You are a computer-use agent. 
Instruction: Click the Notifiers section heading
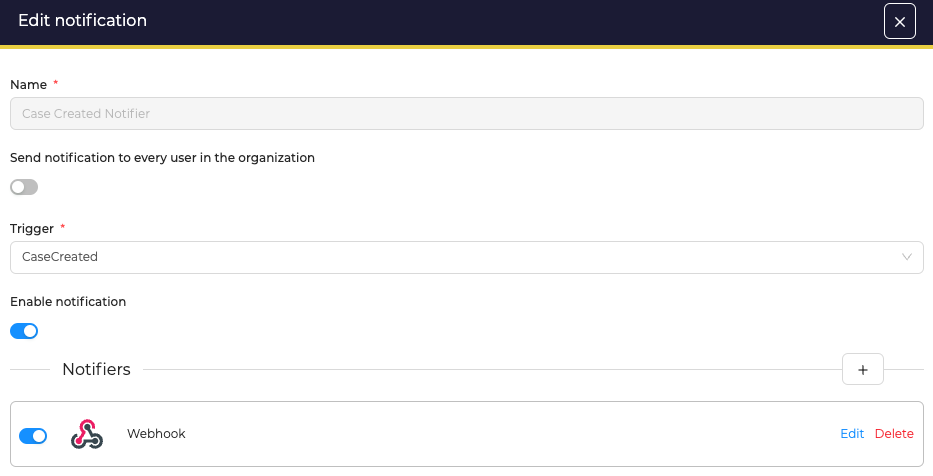pyautogui.click(x=96, y=369)
